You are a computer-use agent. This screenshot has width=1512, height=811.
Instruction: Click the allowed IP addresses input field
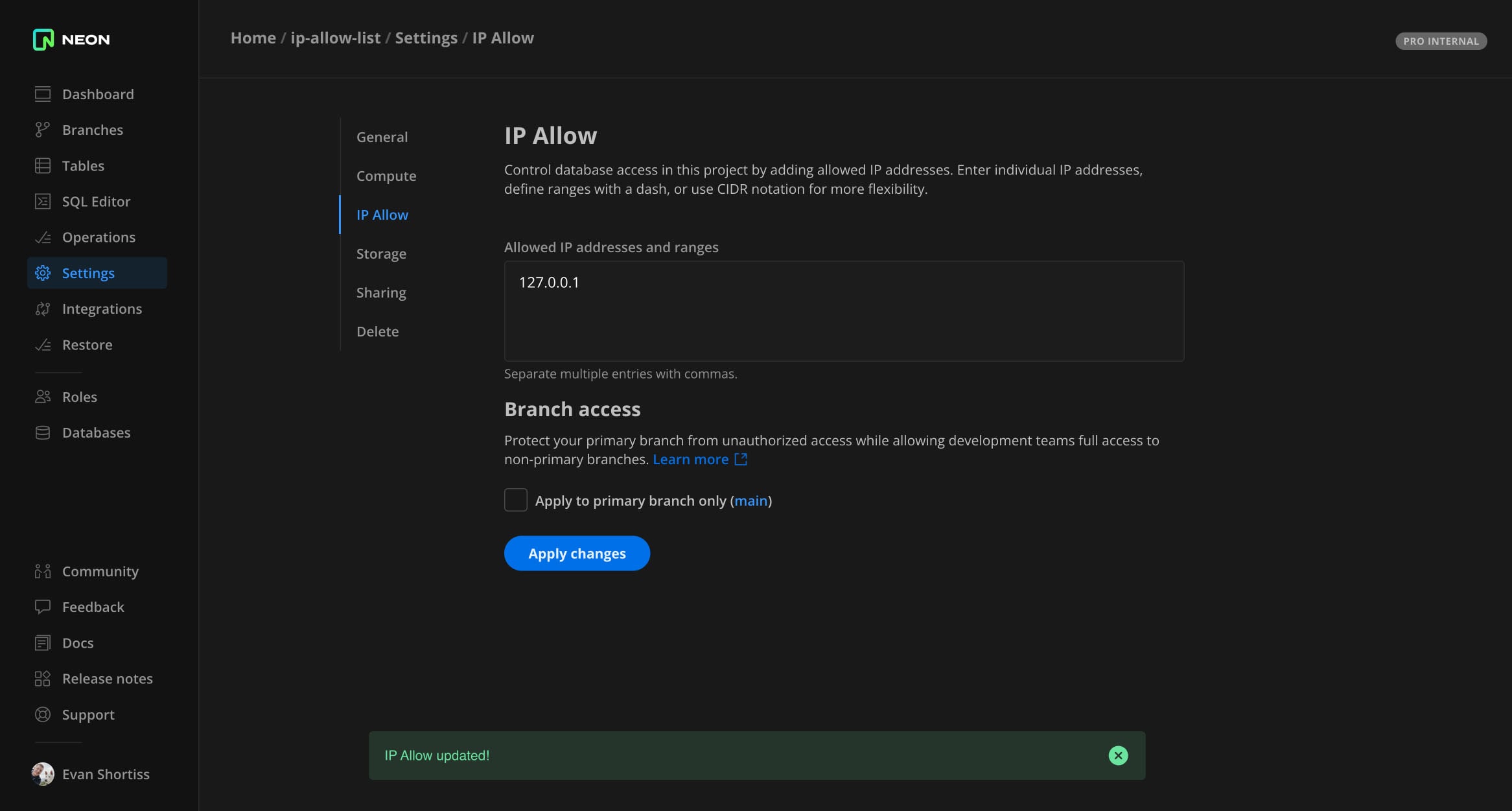tap(843, 311)
